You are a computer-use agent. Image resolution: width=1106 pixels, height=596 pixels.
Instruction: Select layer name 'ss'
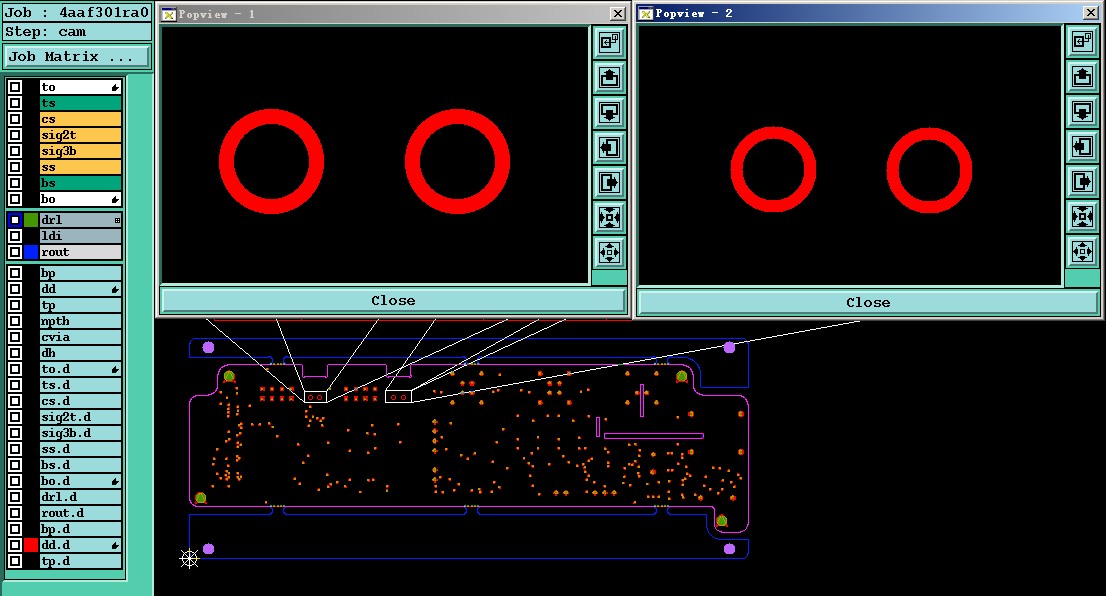80,167
